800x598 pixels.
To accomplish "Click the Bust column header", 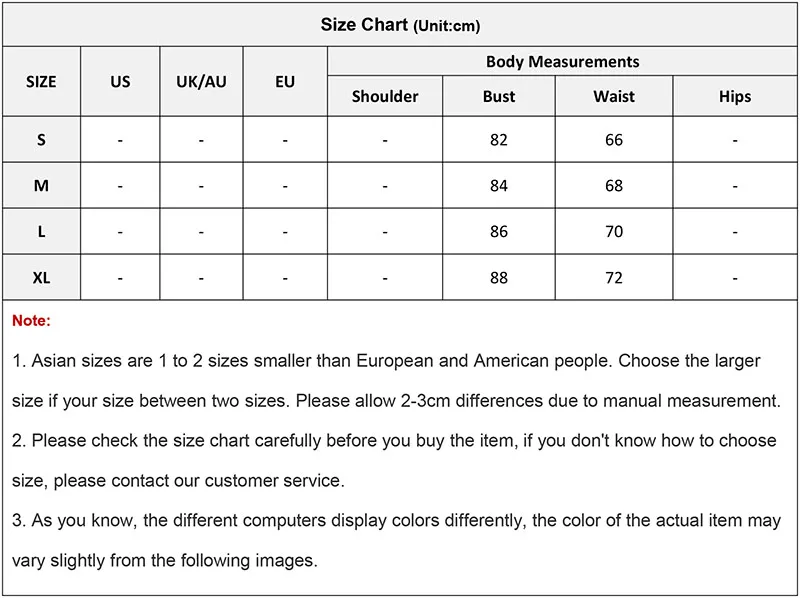I will (499, 97).
